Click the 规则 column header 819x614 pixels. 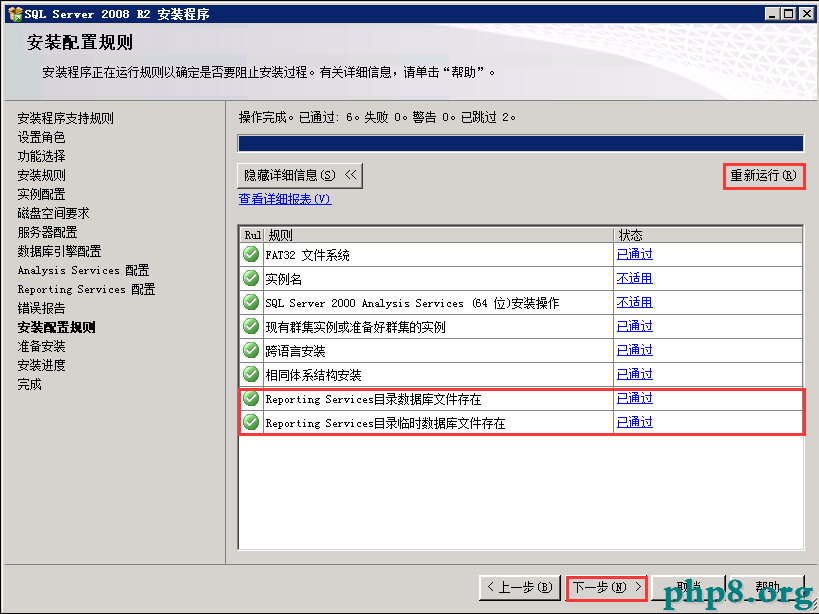(439, 235)
